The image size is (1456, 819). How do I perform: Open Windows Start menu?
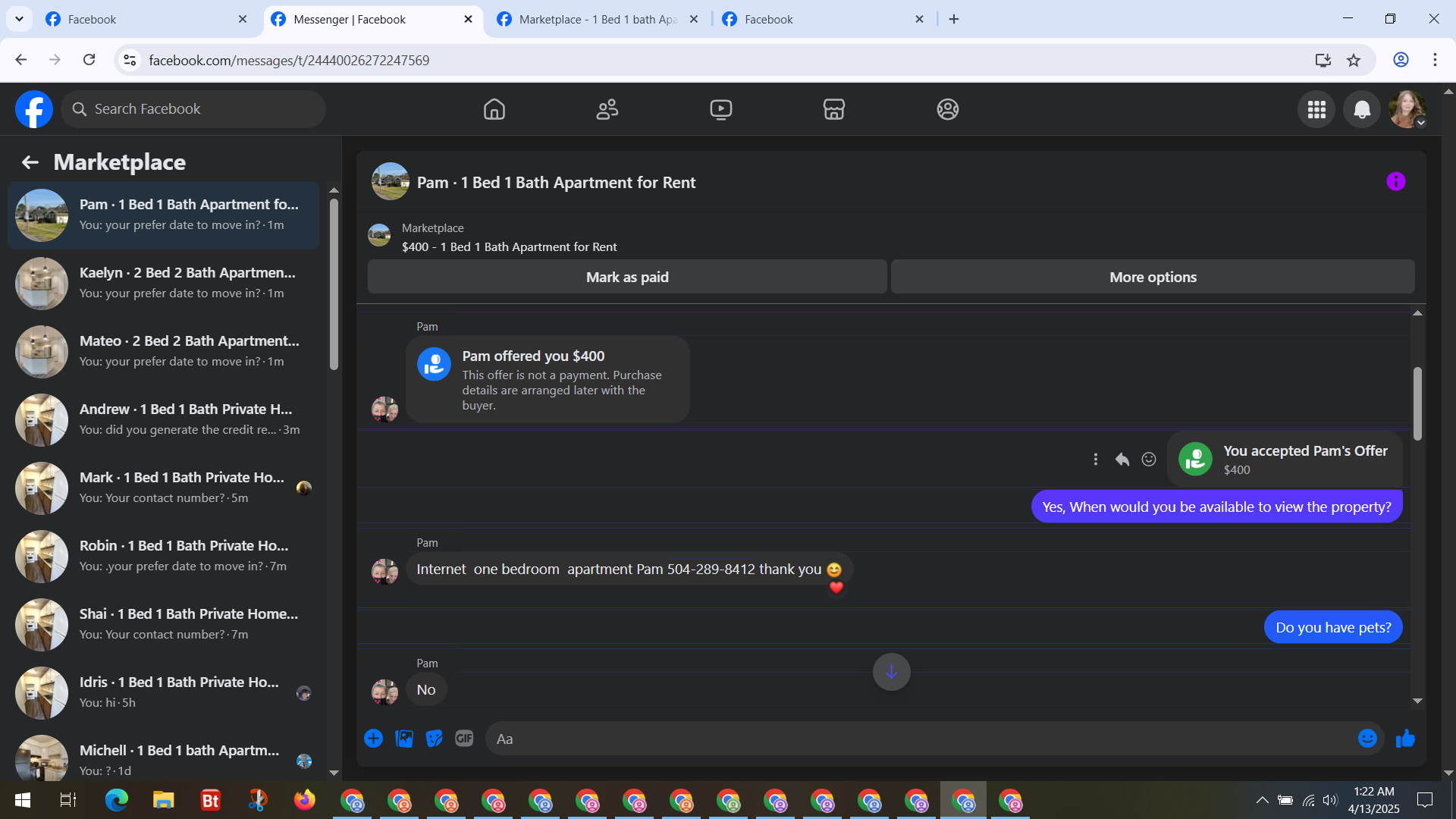pos(23,800)
